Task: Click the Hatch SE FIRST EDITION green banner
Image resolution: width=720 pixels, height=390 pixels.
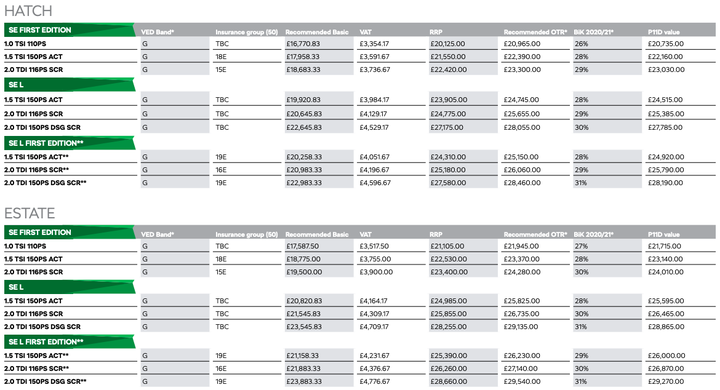Action: click(x=69, y=30)
